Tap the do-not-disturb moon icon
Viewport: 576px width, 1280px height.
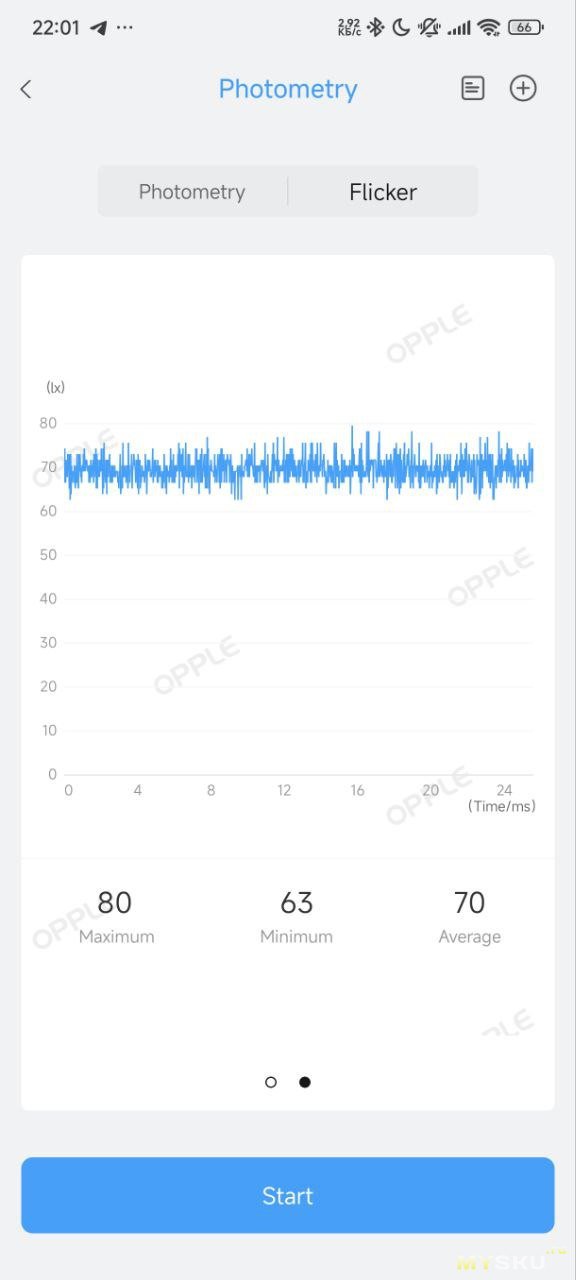pyautogui.click(x=400, y=27)
